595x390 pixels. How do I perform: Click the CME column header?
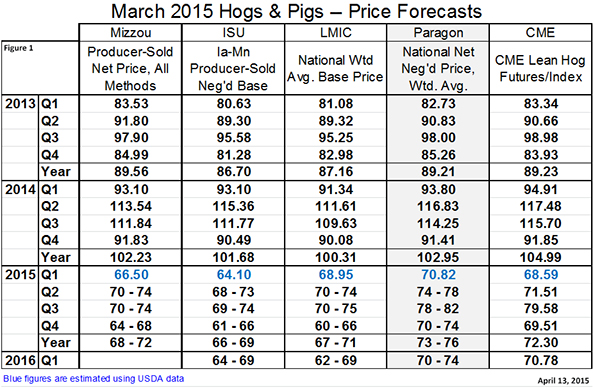coord(540,33)
